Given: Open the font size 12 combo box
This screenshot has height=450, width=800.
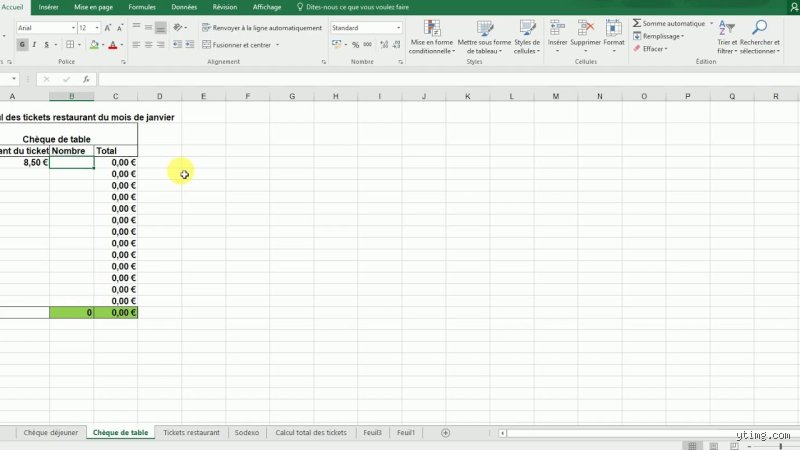Looking at the screenshot, I should pyautogui.click(x=89, y=28).
